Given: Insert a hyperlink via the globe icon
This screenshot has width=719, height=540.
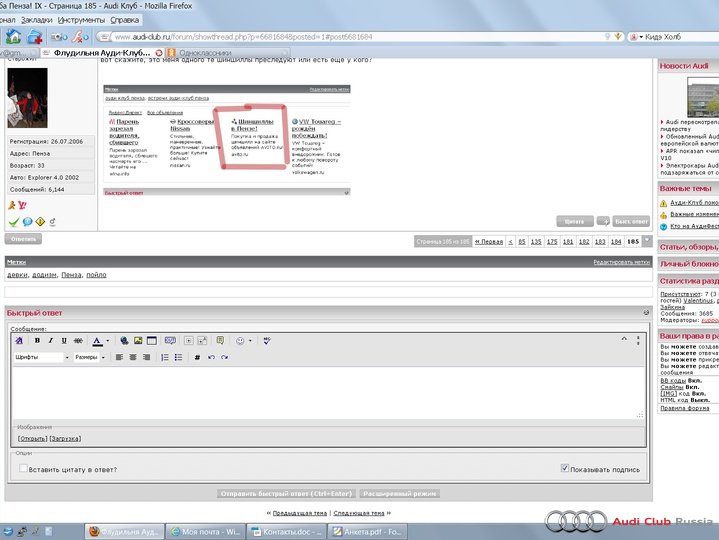Looking at the screenshot, I should pos(124,341).
